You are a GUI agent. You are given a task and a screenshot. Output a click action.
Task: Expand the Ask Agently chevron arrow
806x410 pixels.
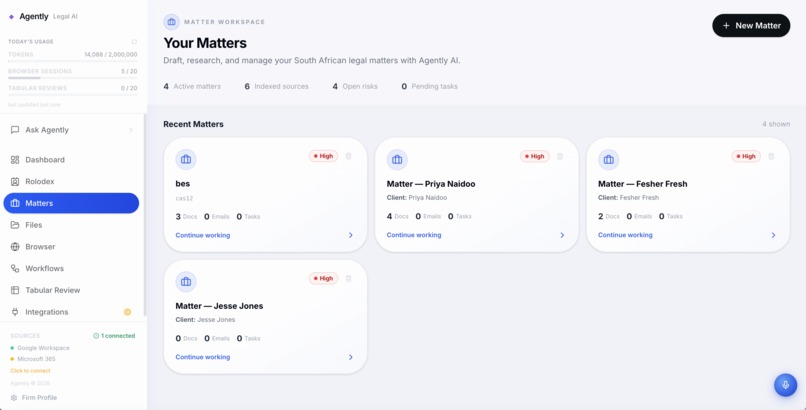[131, 130]
